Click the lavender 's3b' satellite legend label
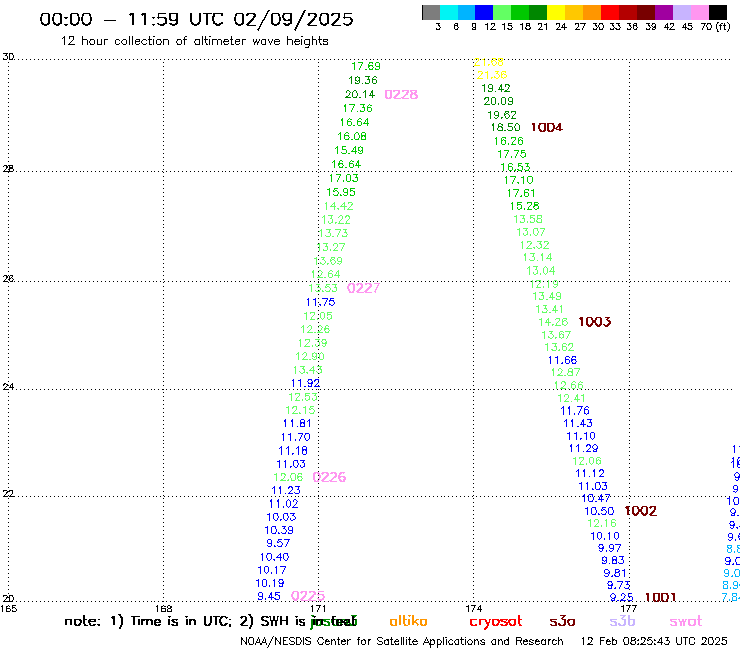This screenshot has height=650, width=740. pos(622,621)
